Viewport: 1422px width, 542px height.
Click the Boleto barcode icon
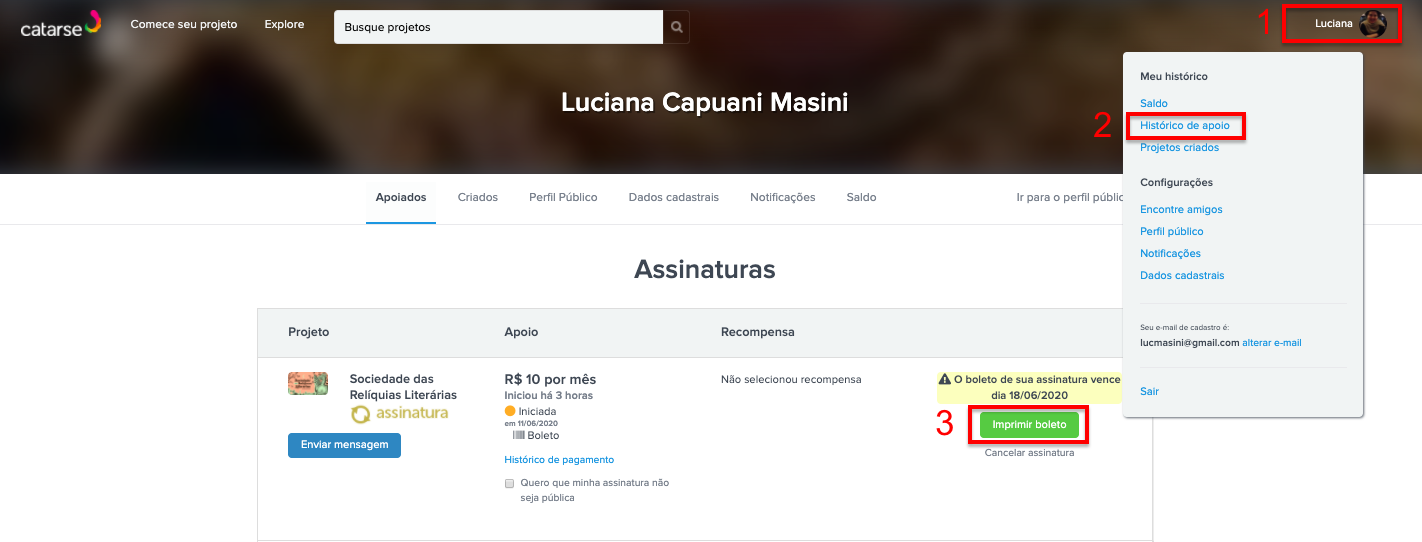coord(519,435)
